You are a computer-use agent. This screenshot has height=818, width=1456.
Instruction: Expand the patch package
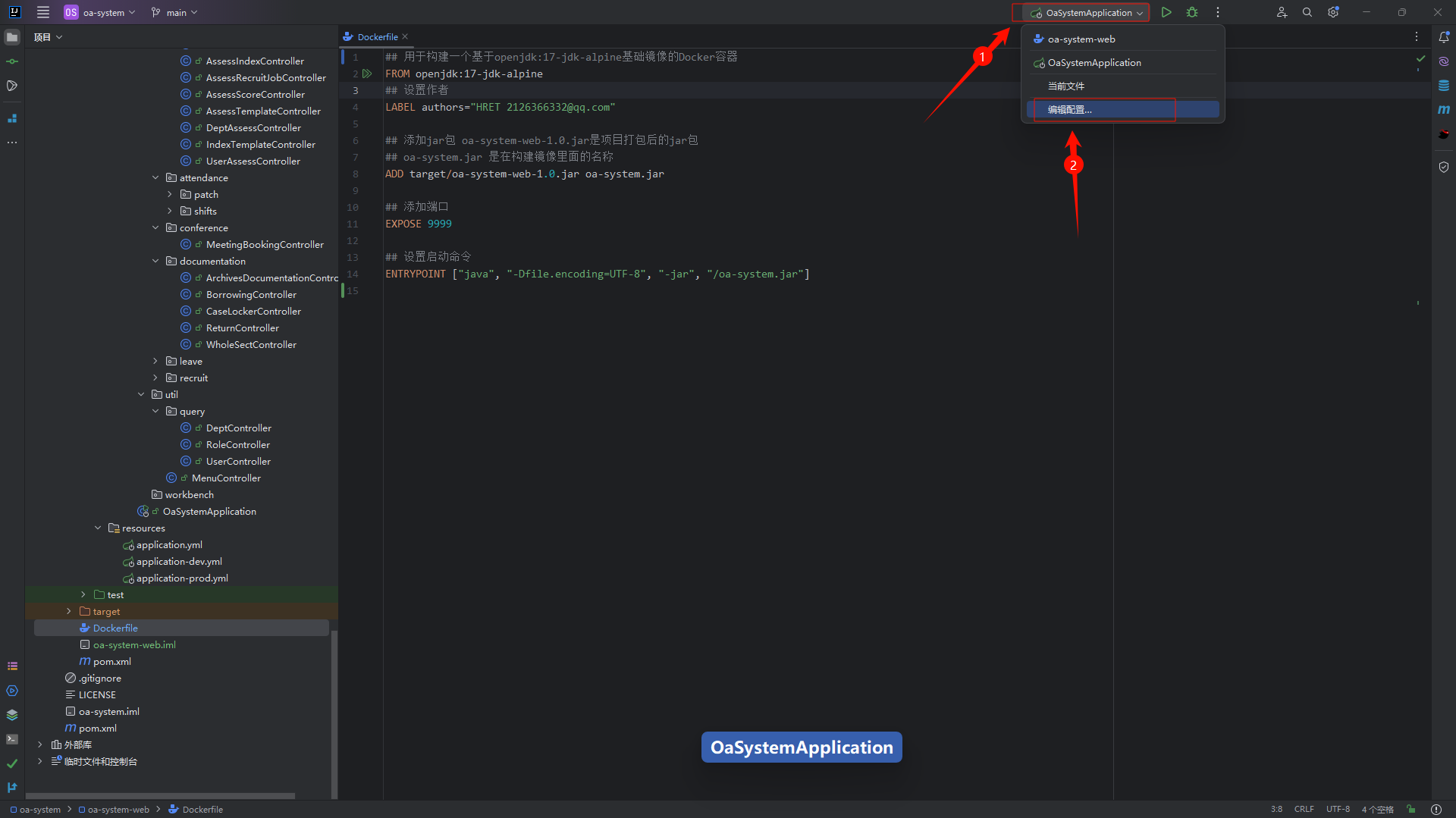(x=170, y=195)
